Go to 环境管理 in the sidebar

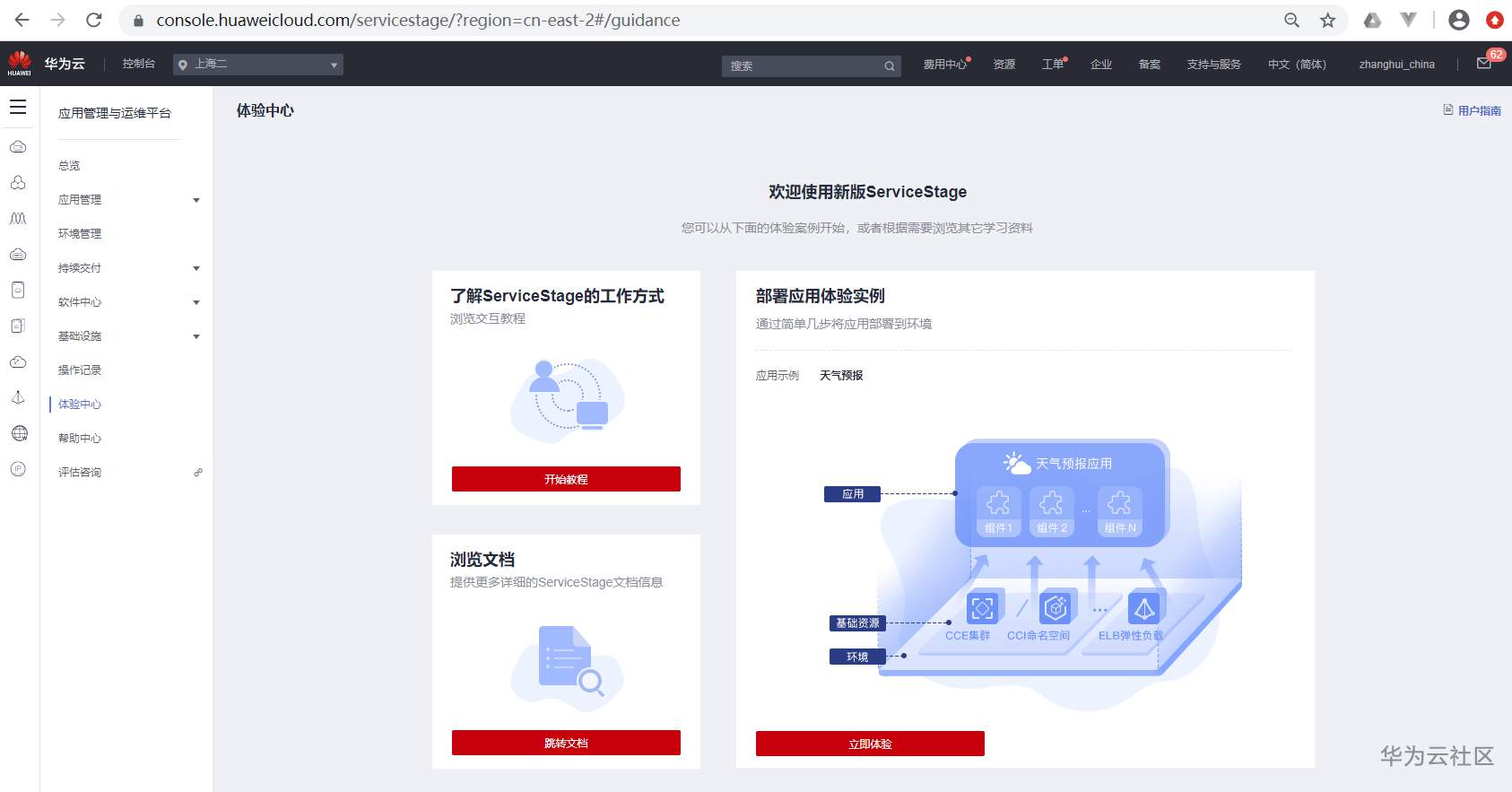click(x=80, y=234)
